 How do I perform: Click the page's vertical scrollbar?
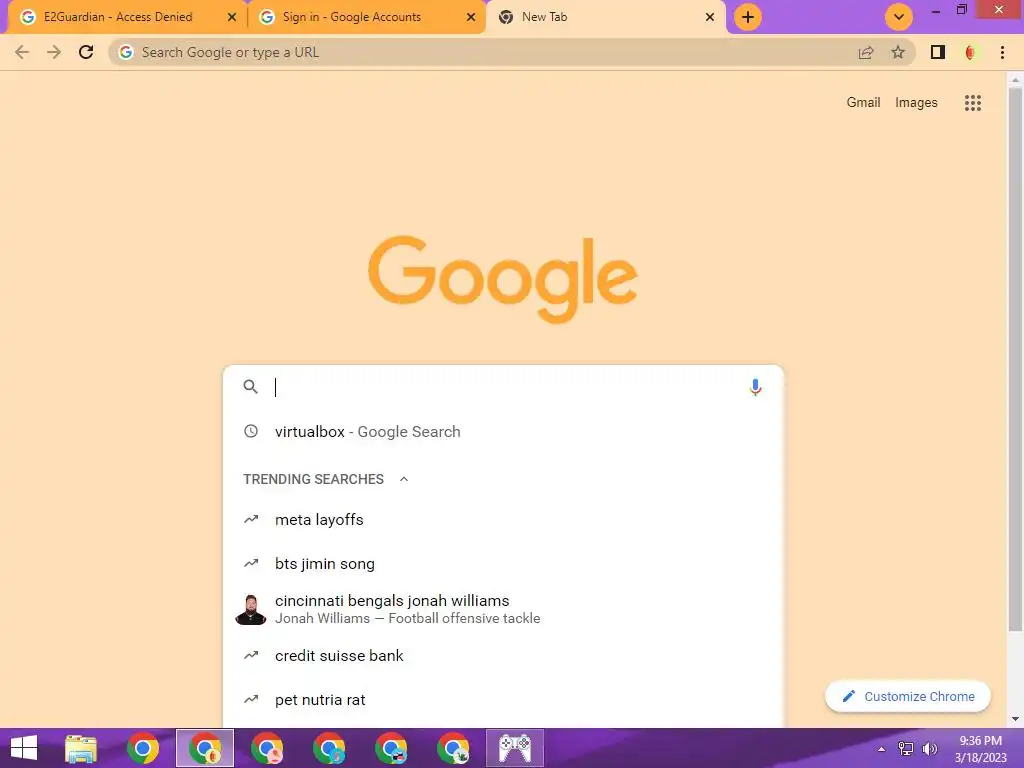coord(1015,359)
